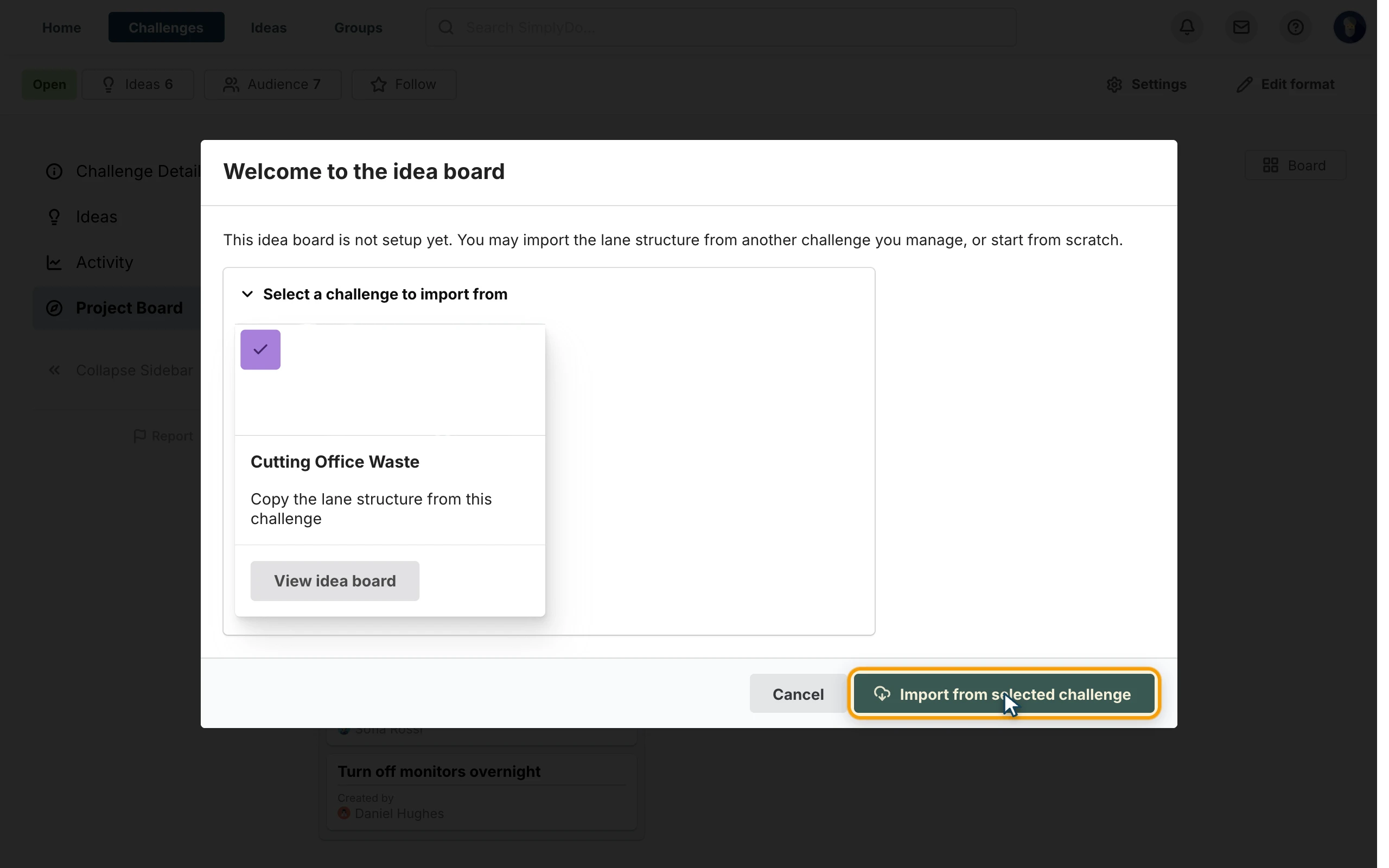
Task: Open the Groups tab
Action: point(358,27)
